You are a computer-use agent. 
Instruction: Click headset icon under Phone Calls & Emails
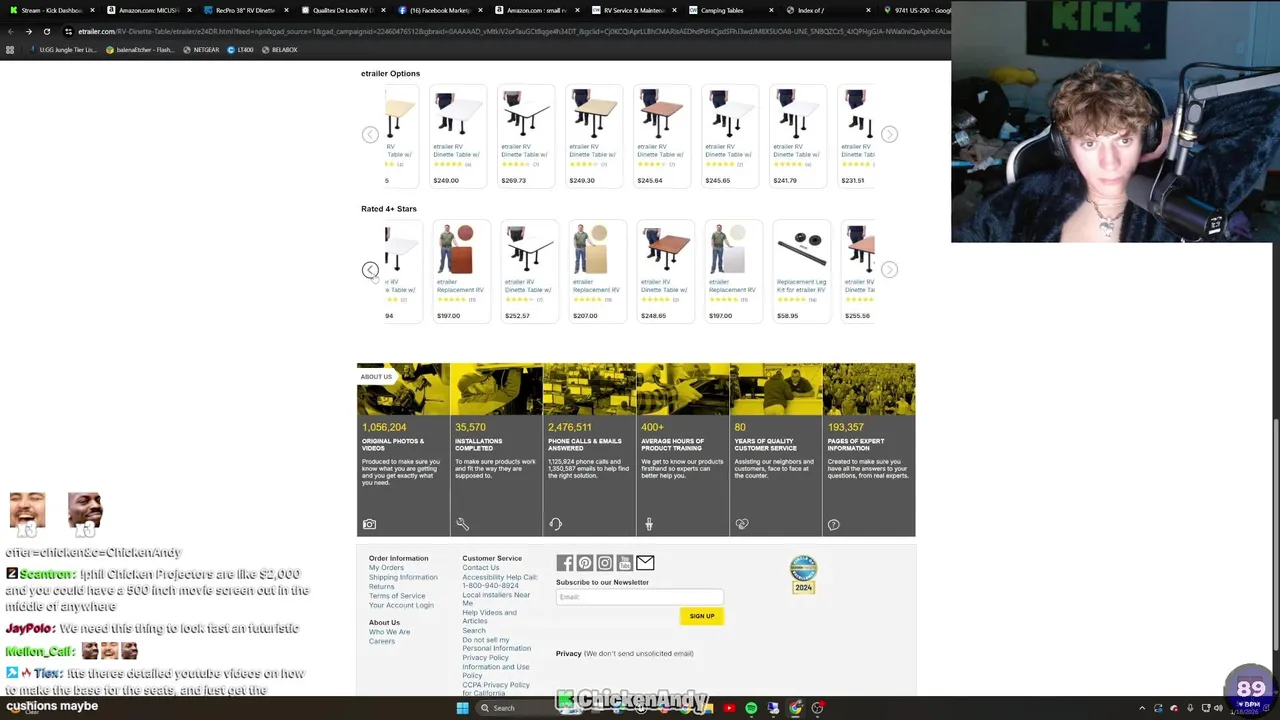point(556,524)
